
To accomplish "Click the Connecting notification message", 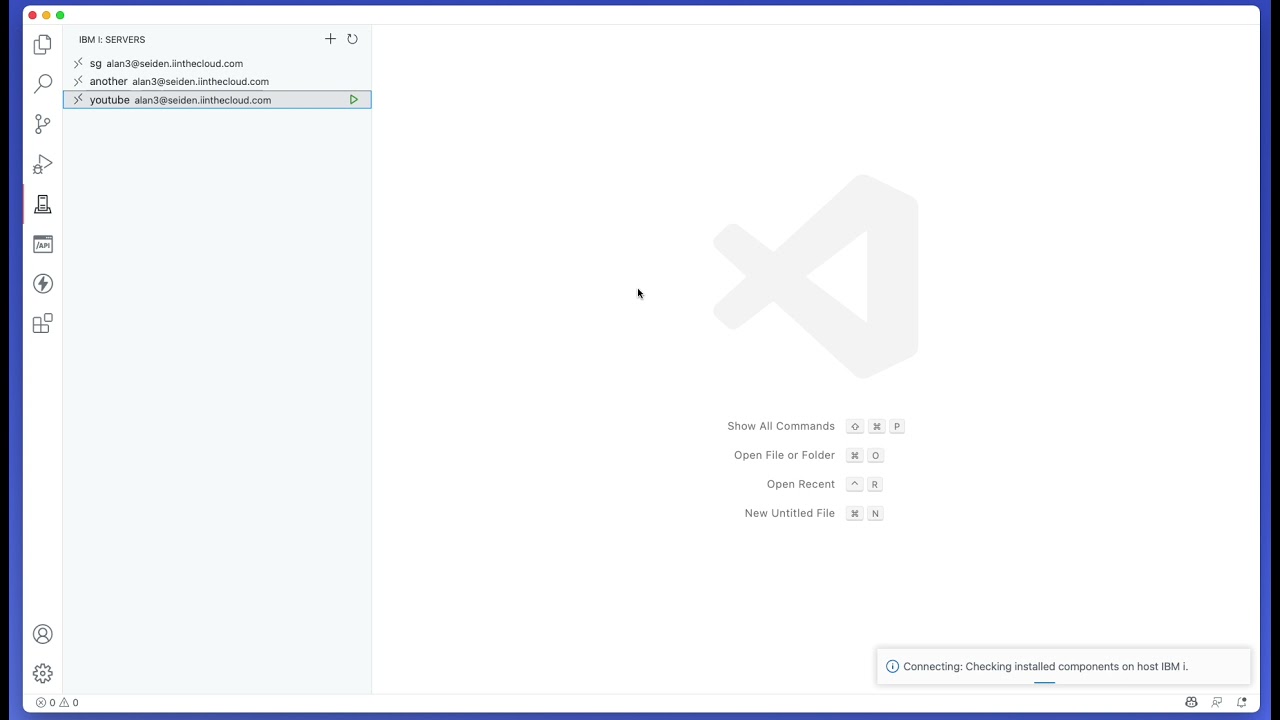I will click(1045, 666).
